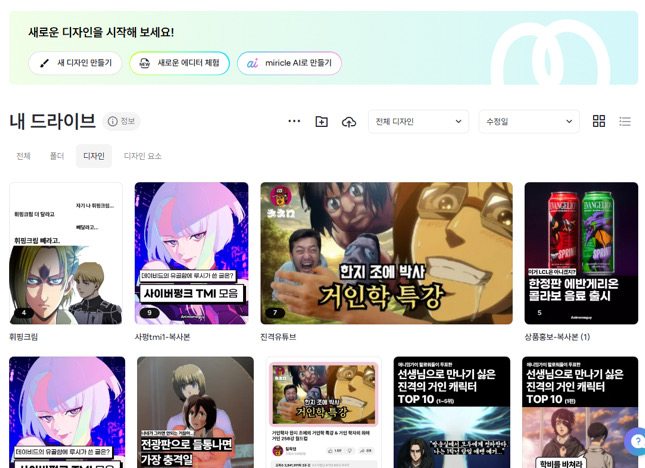Select the 디자인 요소 tab
This screenshot has width=645, height=468.
pyautogui.click(x=143, y=156)
